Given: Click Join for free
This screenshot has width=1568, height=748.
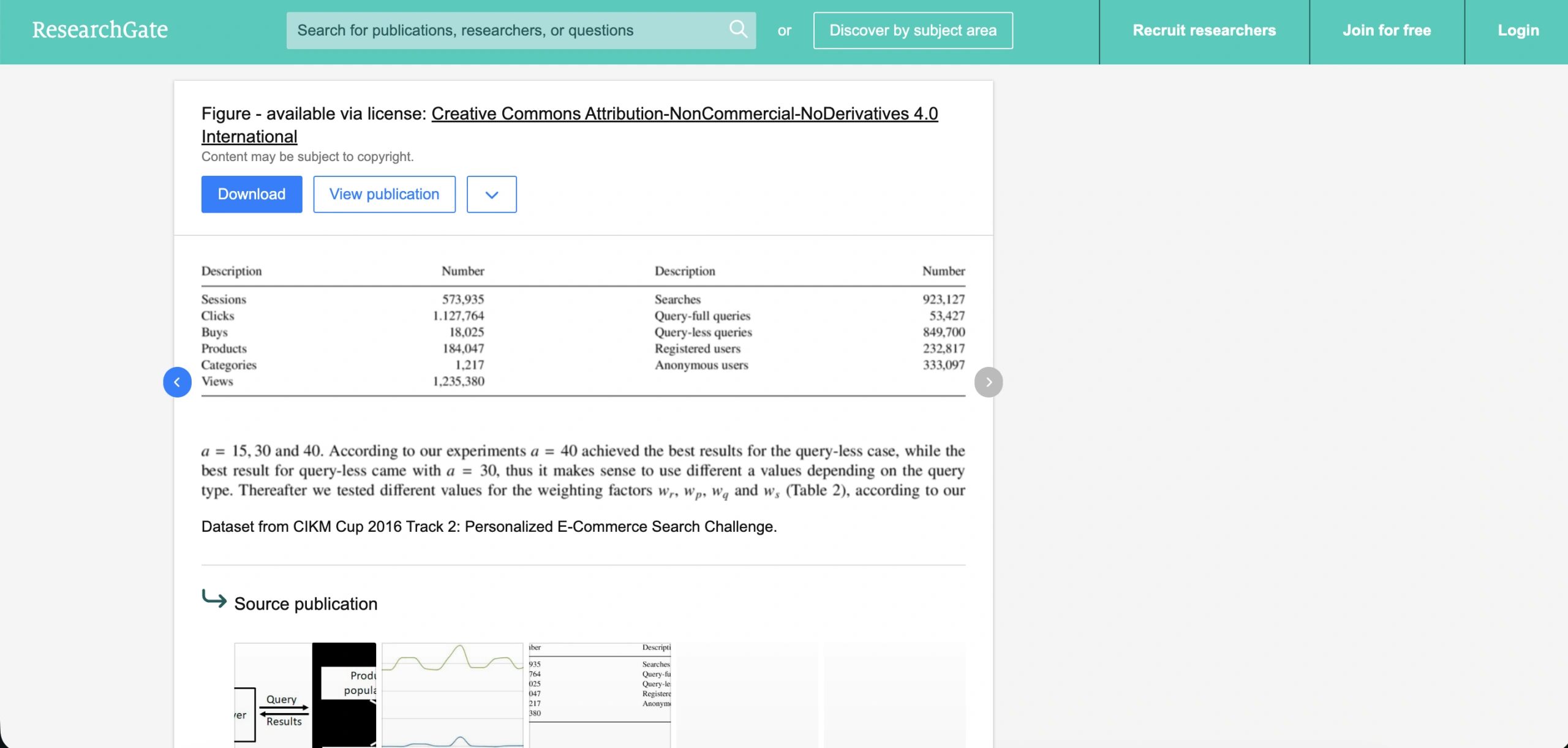Looking at the screenshot, I should pos(1387,31).
